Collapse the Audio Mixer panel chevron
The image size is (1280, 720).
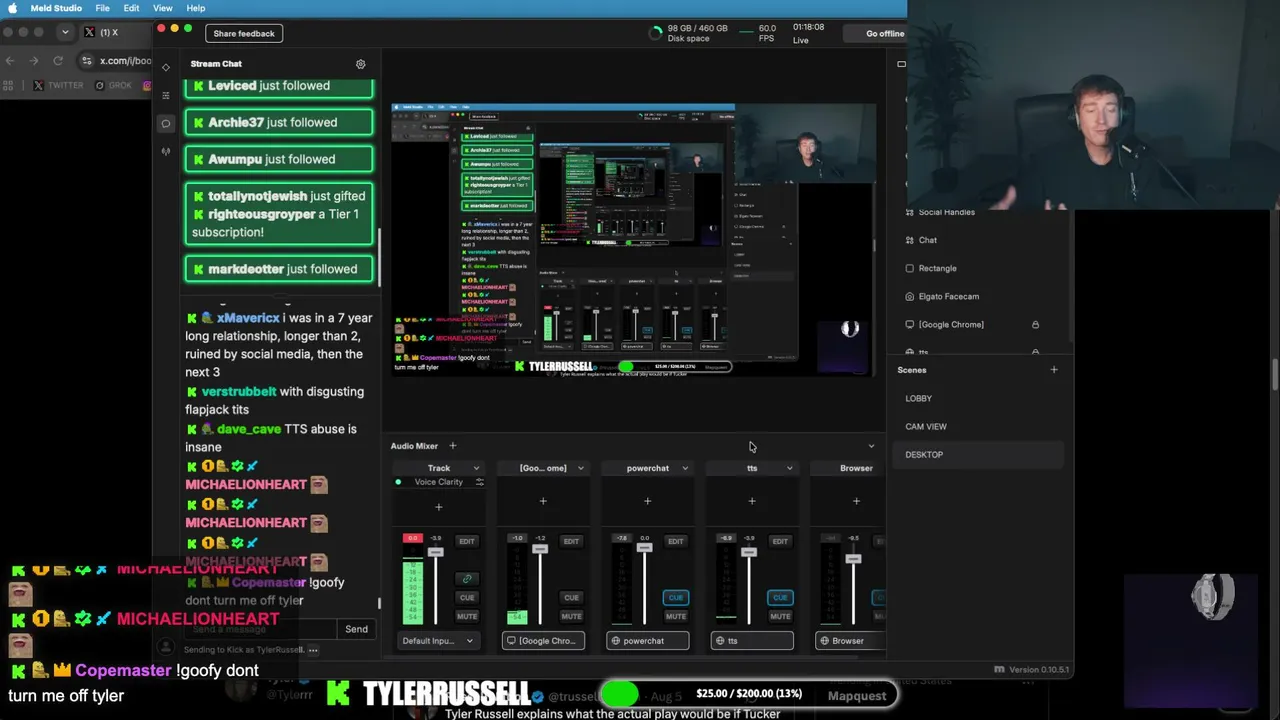871,446
